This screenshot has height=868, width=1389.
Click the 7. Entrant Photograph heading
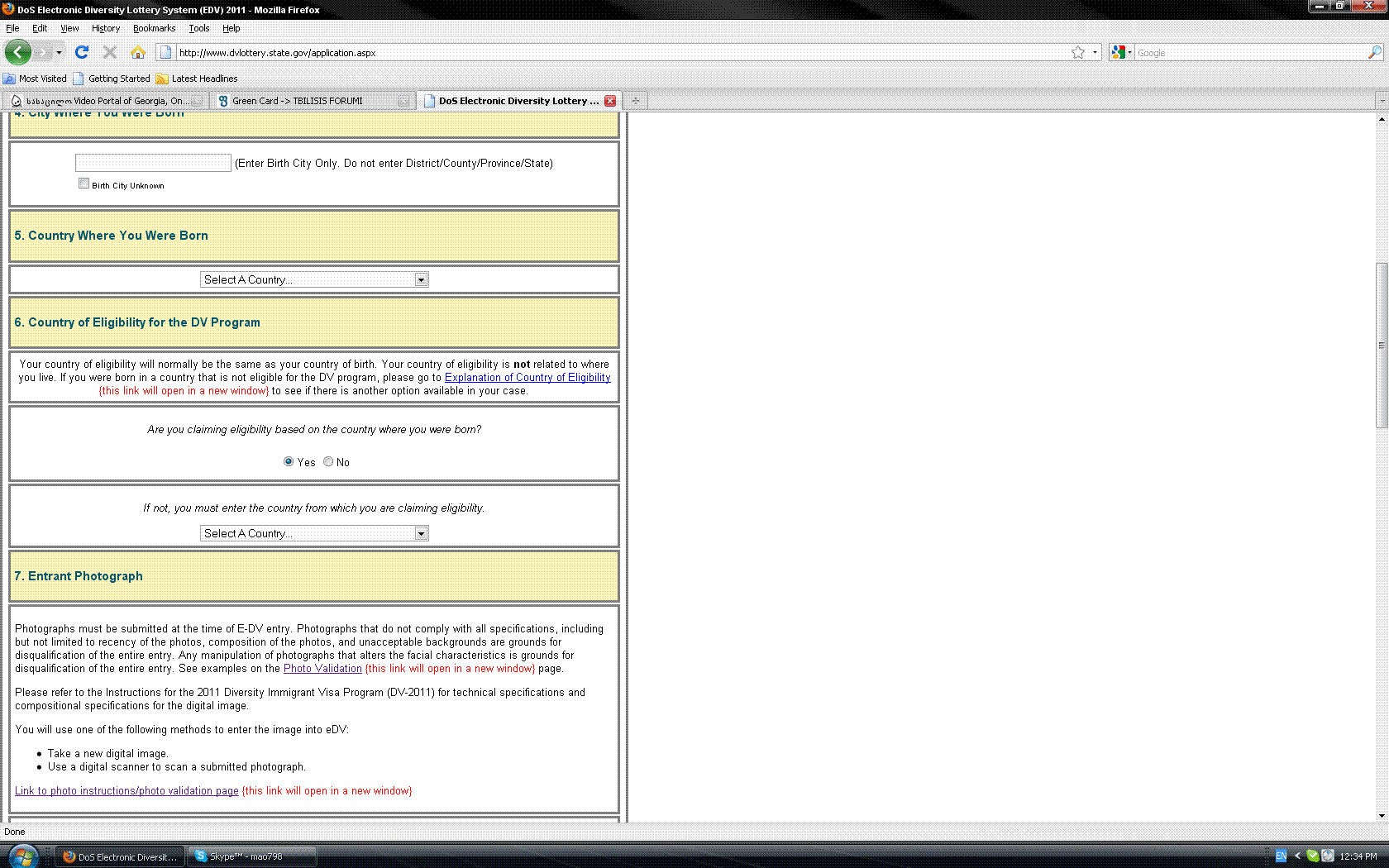pos(79,576)
